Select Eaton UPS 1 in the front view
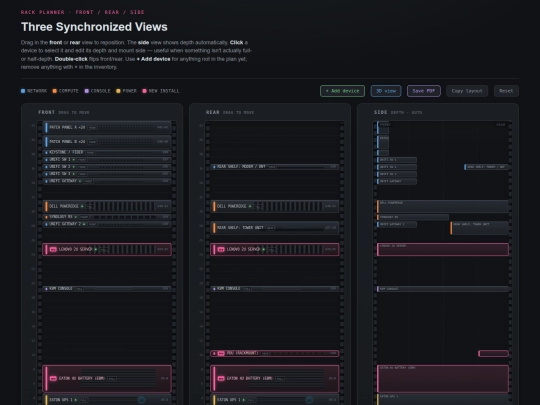Image resolution: width=540 pixels, height=405 pixels. point(107,400)
